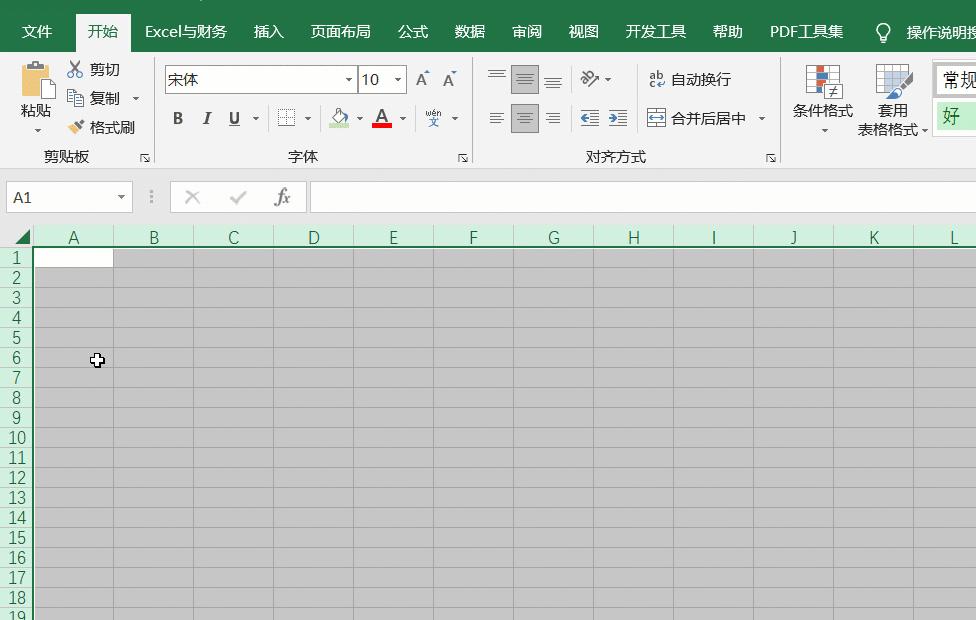
Task: Open the 视图 ribbon tab
Action: (x=583, y=31)
